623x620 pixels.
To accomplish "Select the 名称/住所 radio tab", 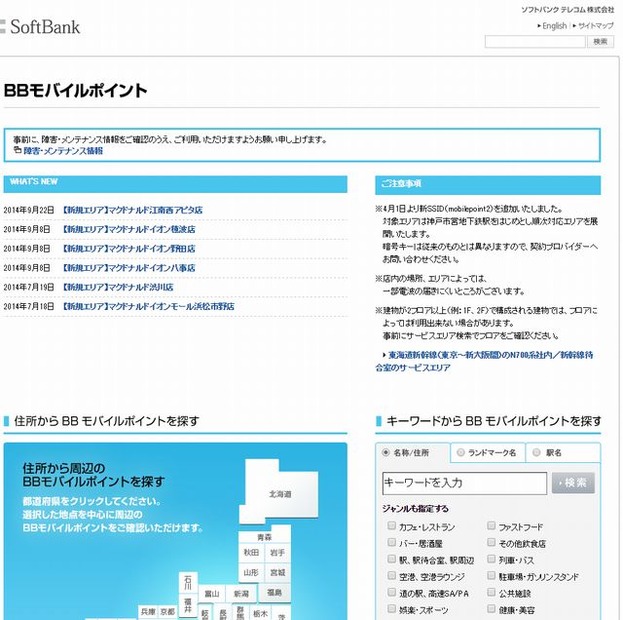I will point(385,452).
